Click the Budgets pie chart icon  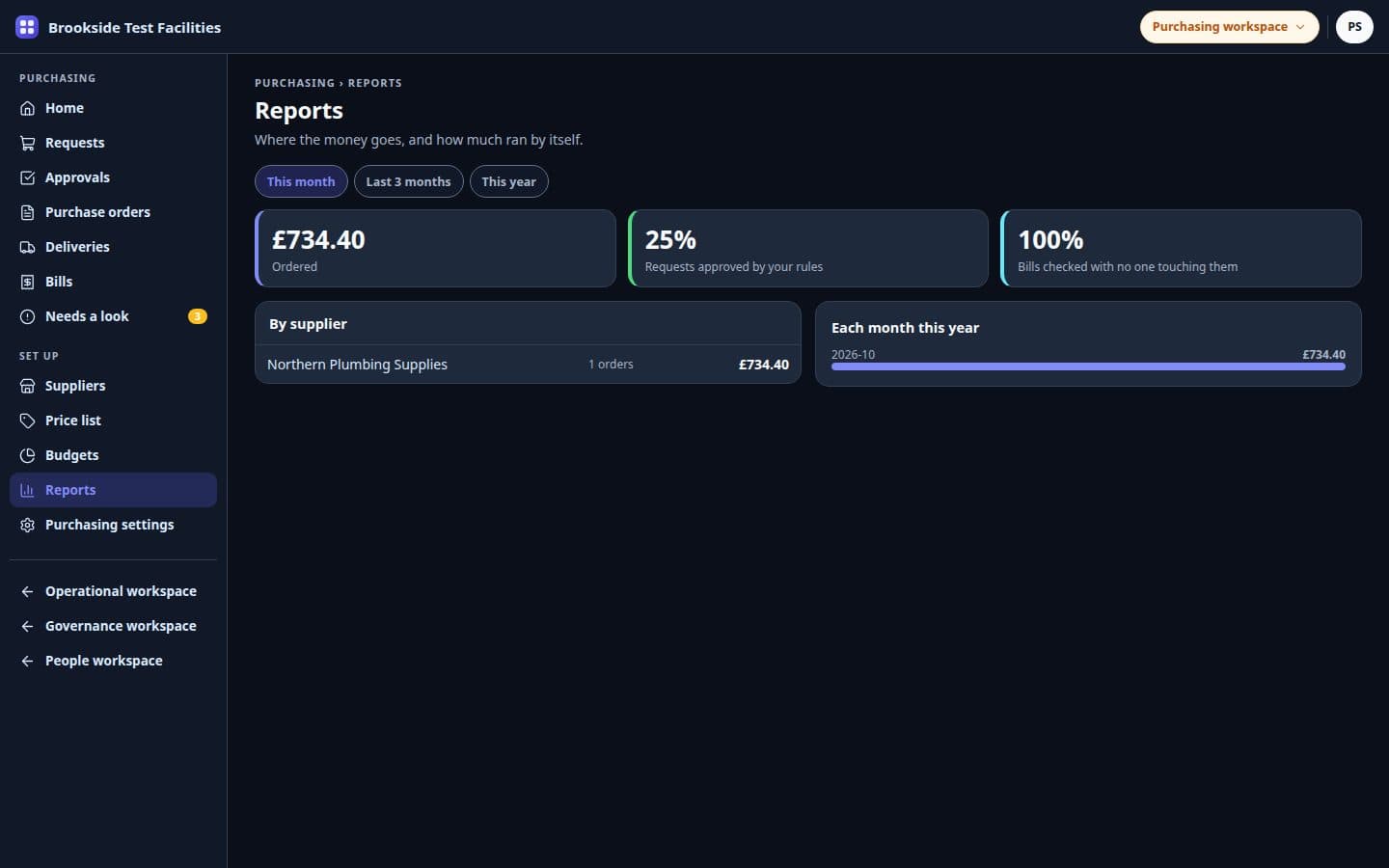point(27,455)
